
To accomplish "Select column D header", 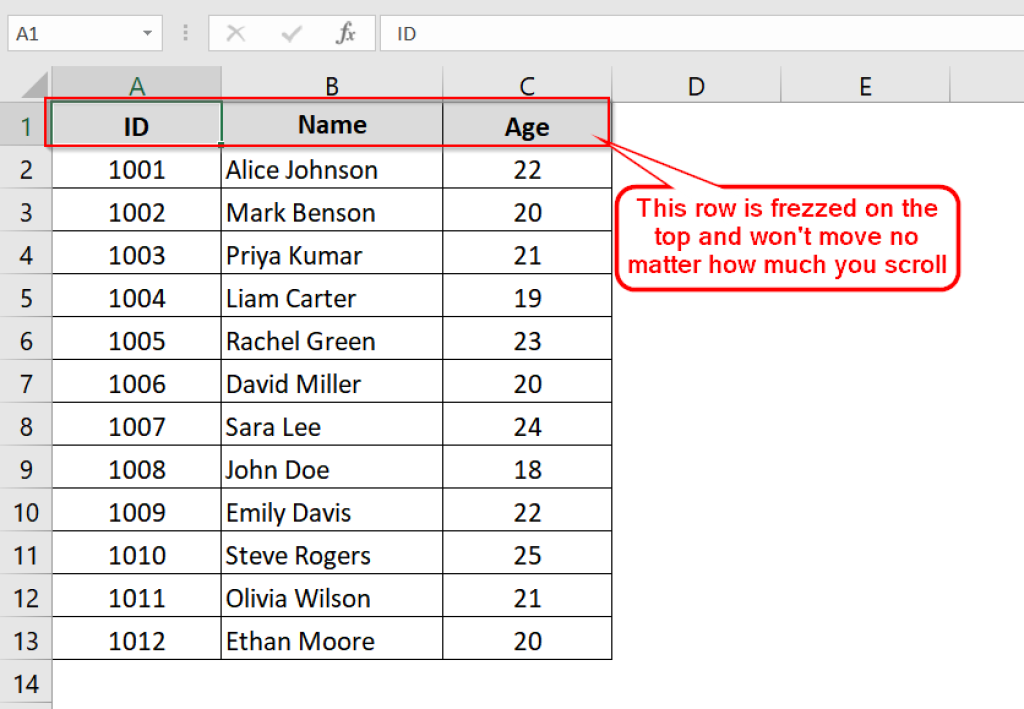I will [696, 85].
